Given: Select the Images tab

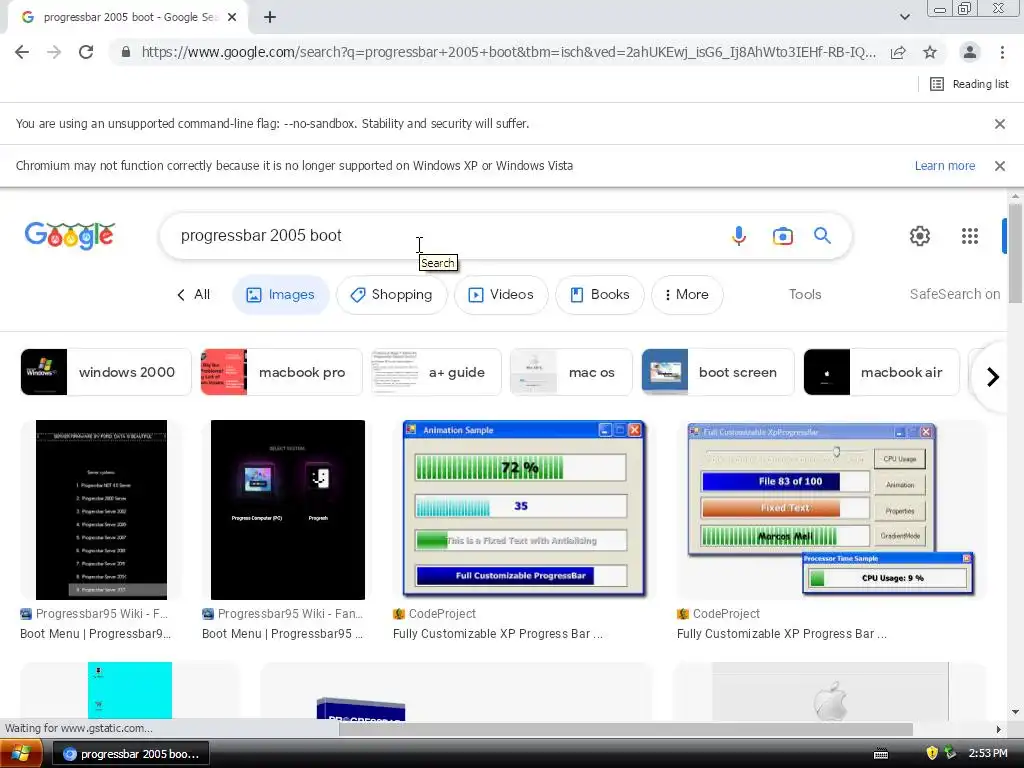Looking at the screenshot, I should 281,295.
